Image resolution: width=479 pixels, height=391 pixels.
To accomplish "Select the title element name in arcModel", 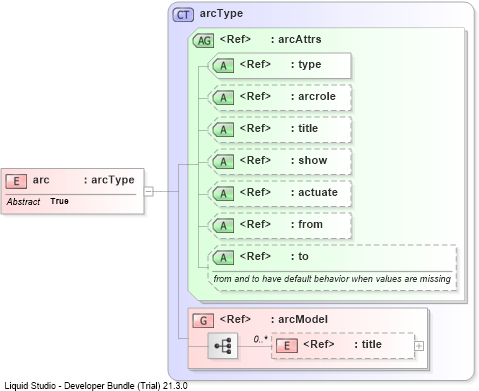I will pyautogui.click(x=372, y=344).
